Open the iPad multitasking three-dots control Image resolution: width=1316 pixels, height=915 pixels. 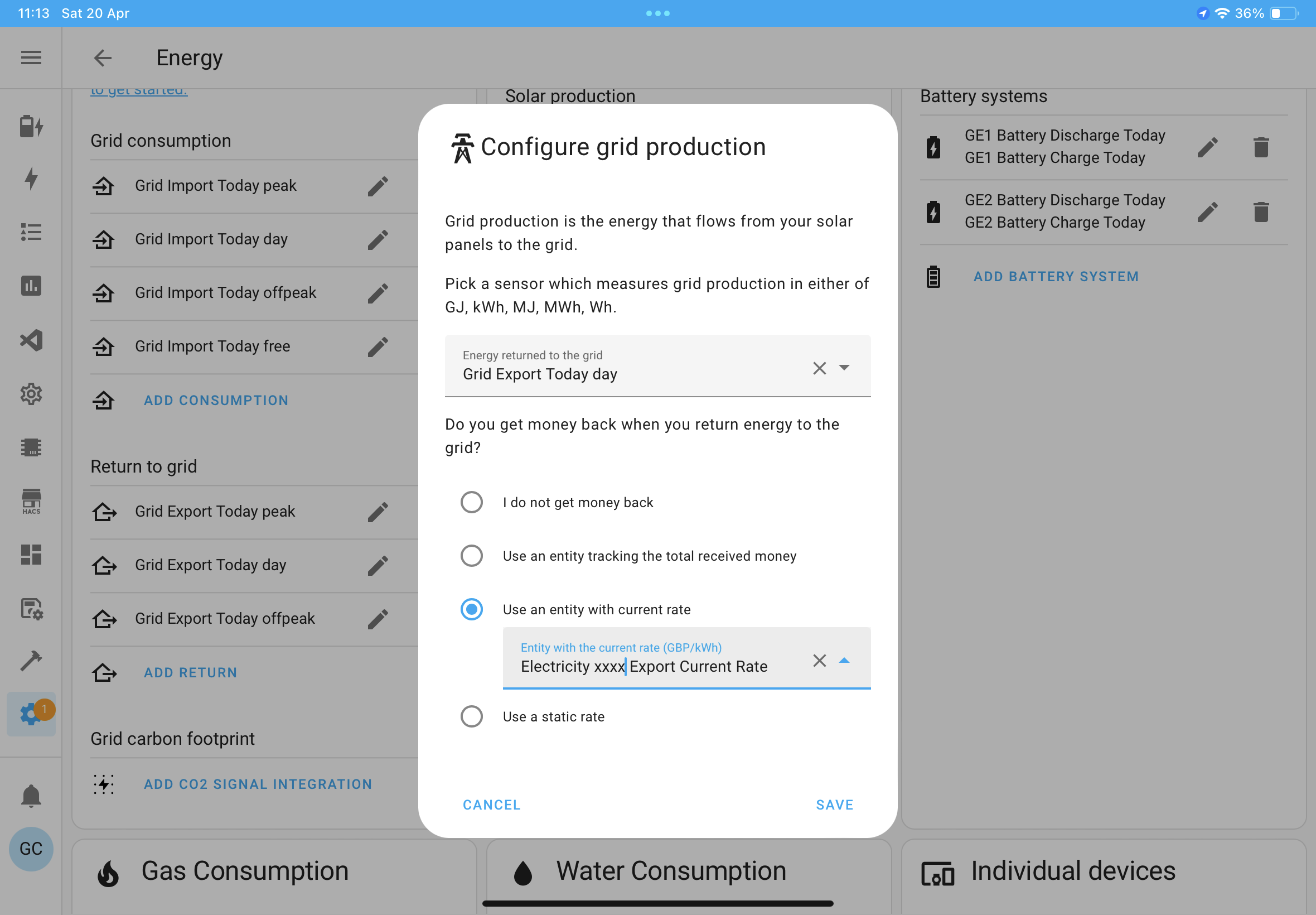[657, 13]
